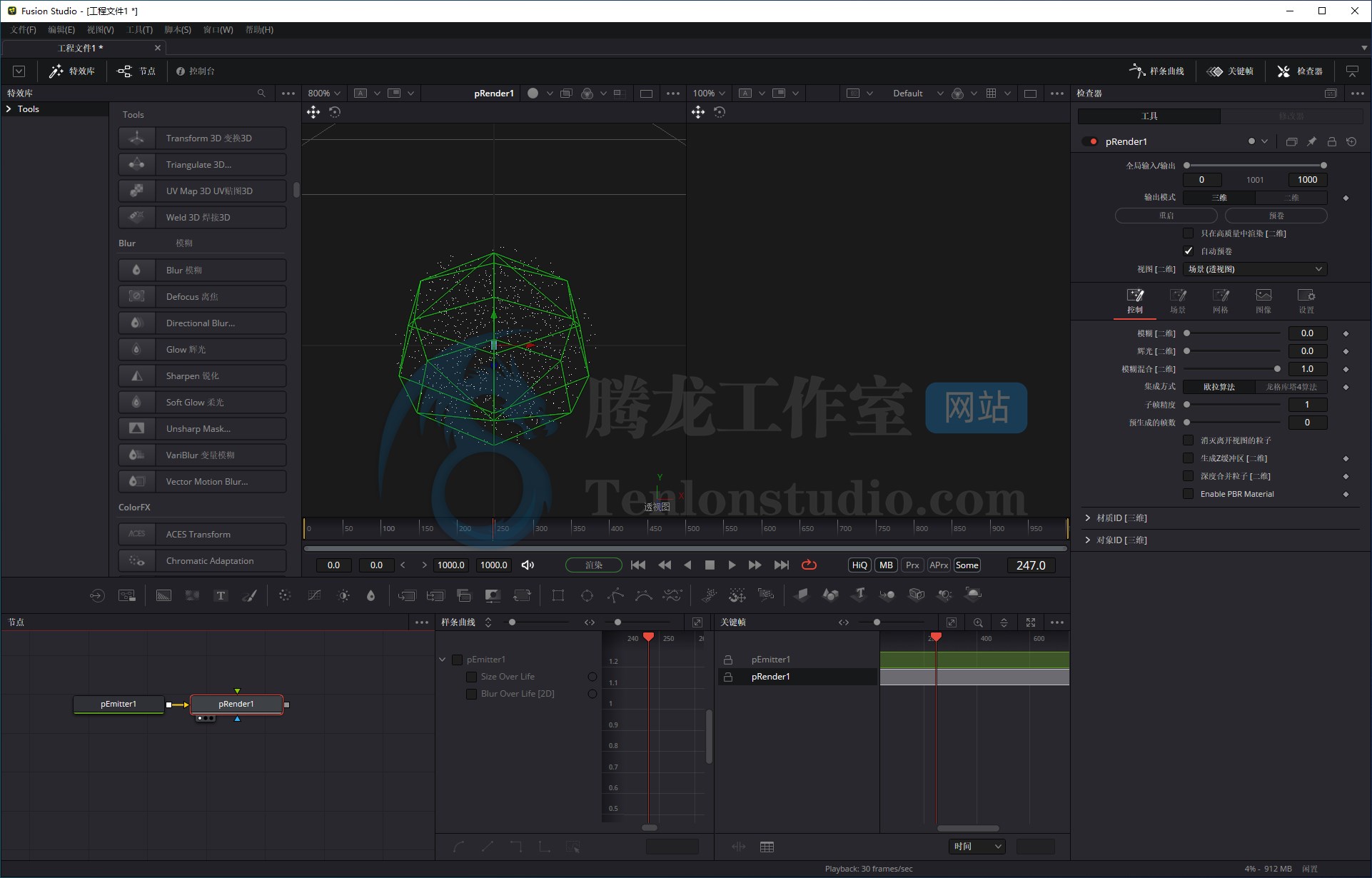This screenshot has height=878, width=1372.
Task: Adjust the blur blend slider
Action: [x=1233, y=369]
